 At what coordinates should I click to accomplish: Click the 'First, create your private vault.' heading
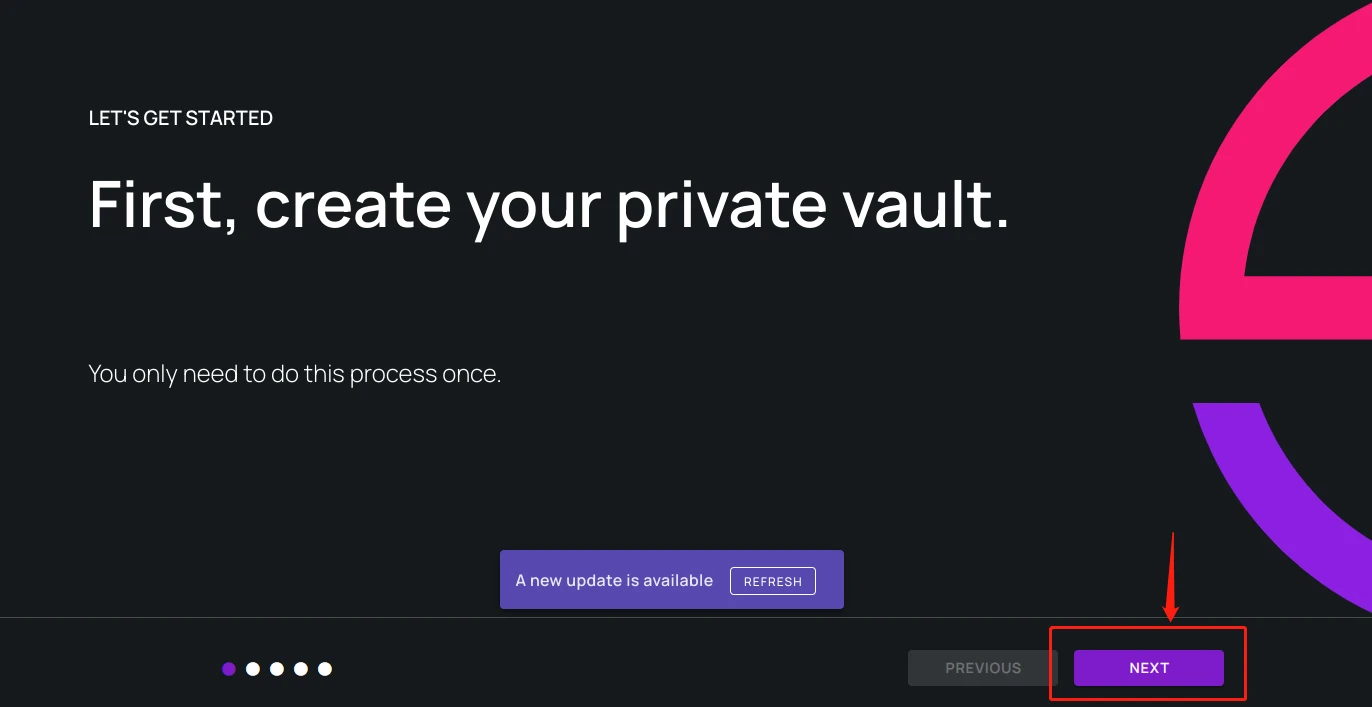pos(549,205)
